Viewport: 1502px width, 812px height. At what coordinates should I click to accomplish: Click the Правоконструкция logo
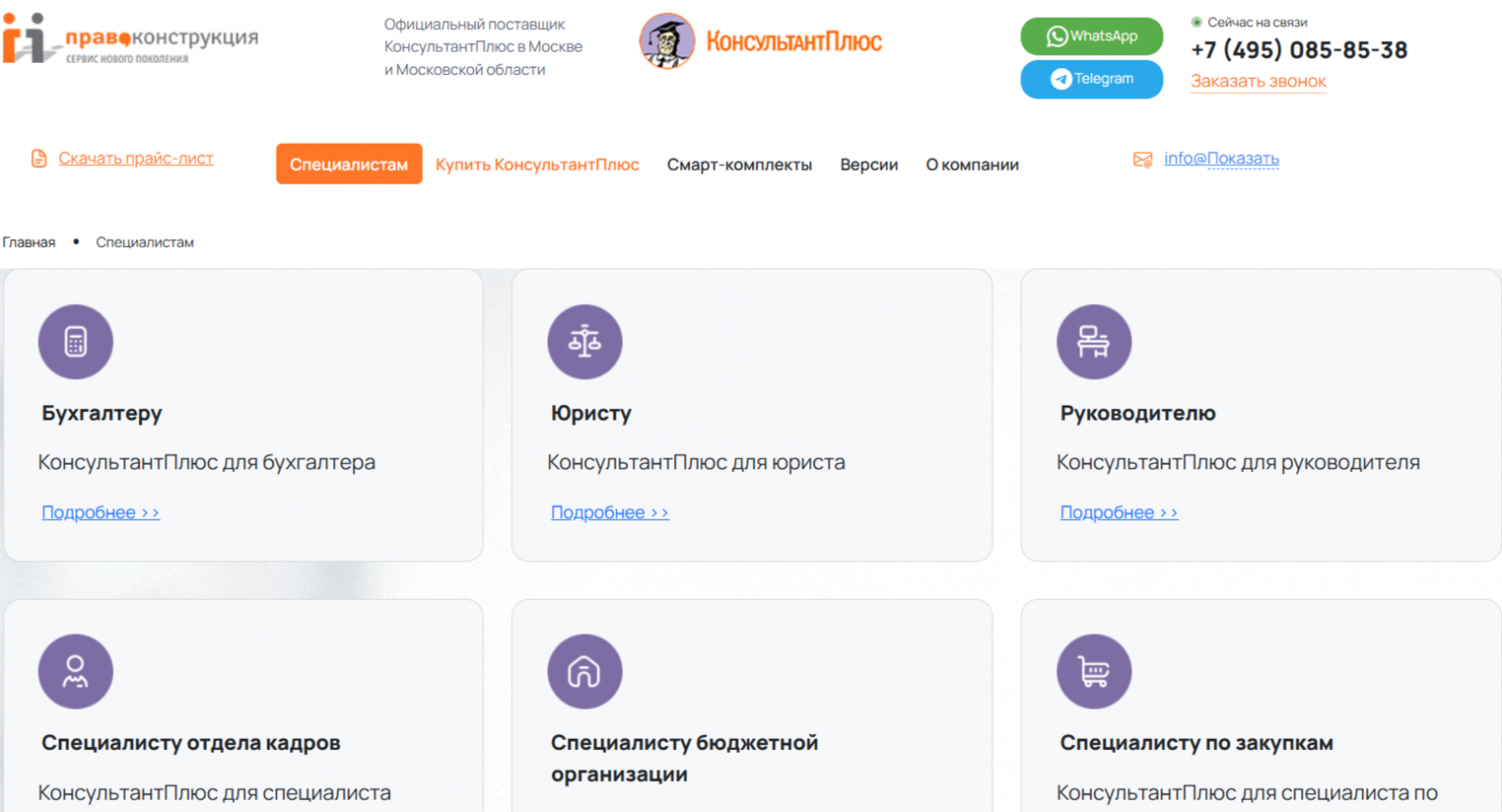[x=130, y=39]
